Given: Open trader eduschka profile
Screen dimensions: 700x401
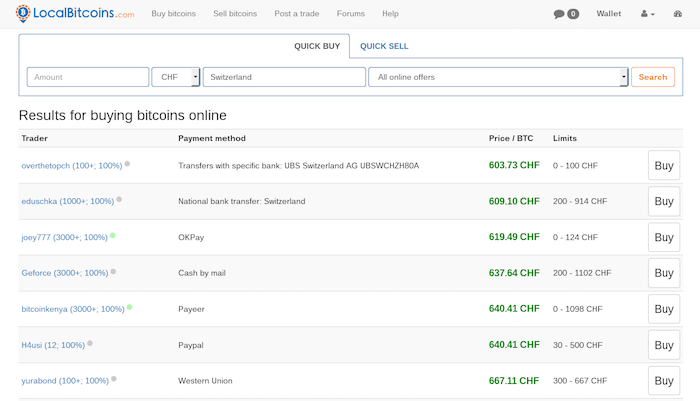Looking at the screenshot, I should coord(68,201).
